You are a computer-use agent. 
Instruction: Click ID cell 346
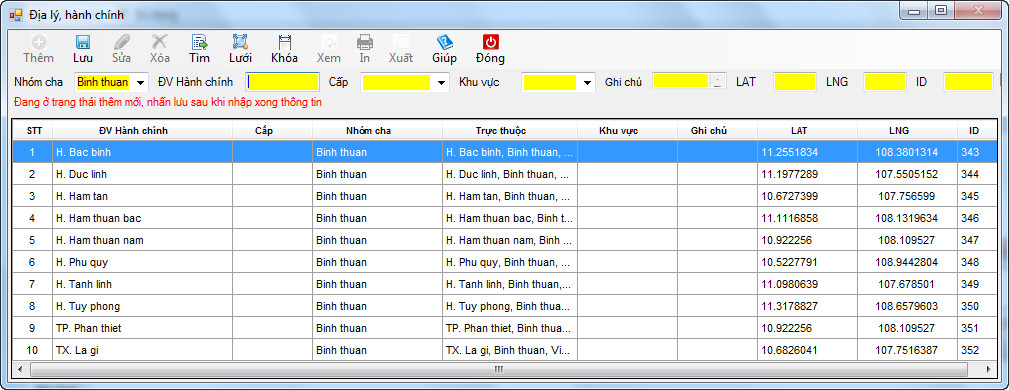(x=977, y=218)
